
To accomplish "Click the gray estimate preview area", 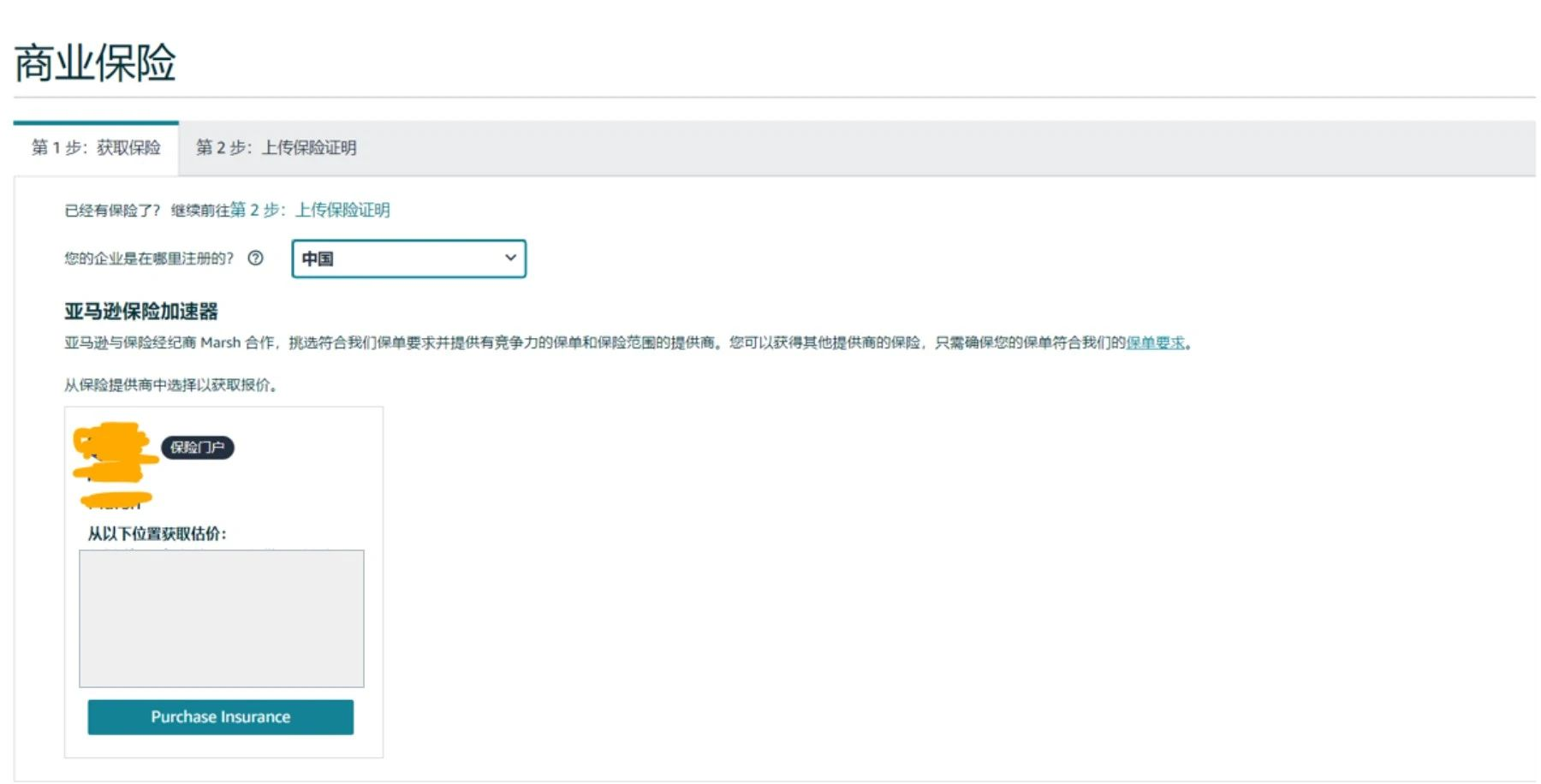I will point(222,618).
